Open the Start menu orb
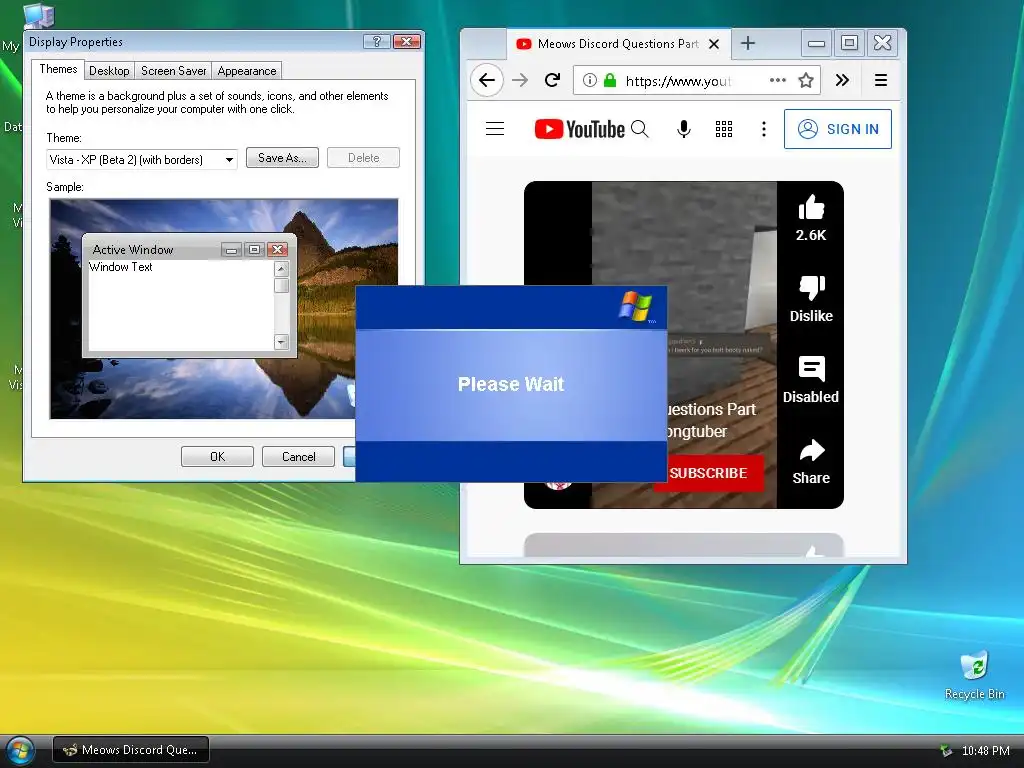This screenshot has height=768, width=1024. [20, 751]
